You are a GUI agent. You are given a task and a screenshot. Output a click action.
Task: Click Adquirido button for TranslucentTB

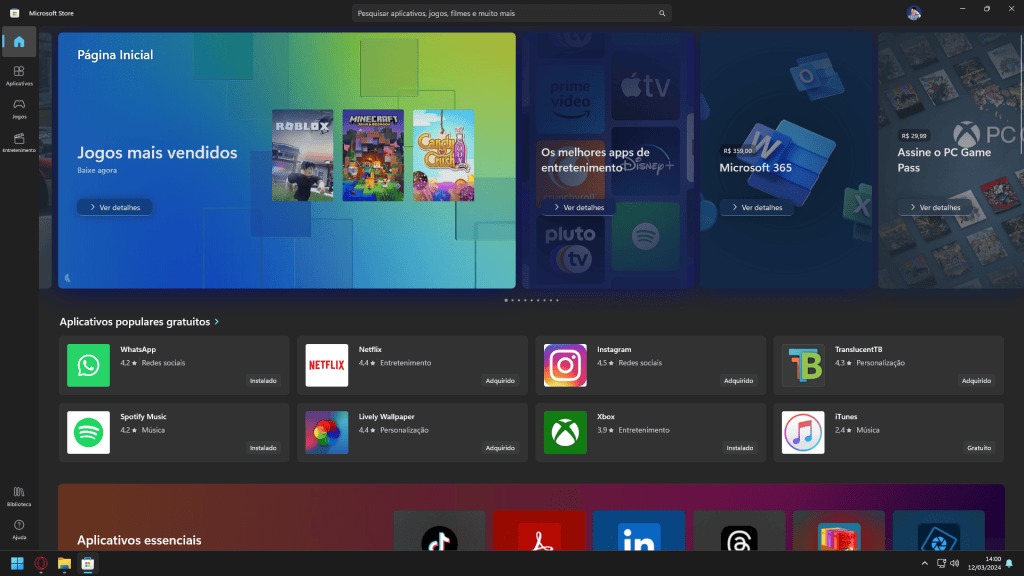pyautogui.click(x=976, y=381)
